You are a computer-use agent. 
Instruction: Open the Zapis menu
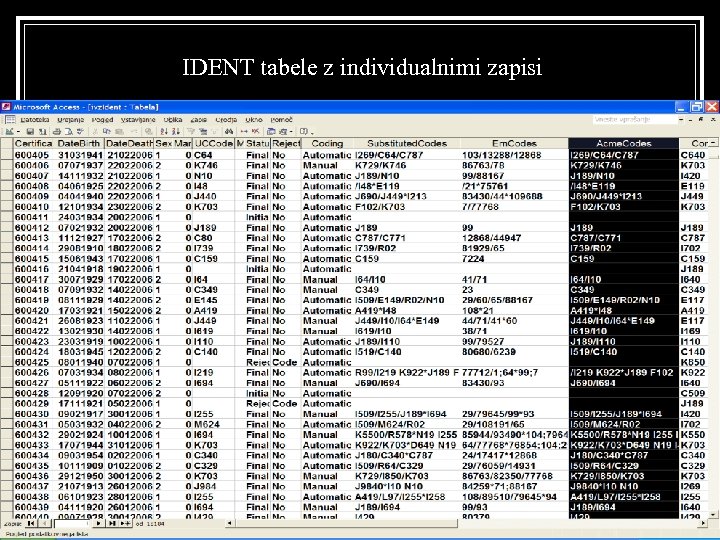(x=198, y=119)
